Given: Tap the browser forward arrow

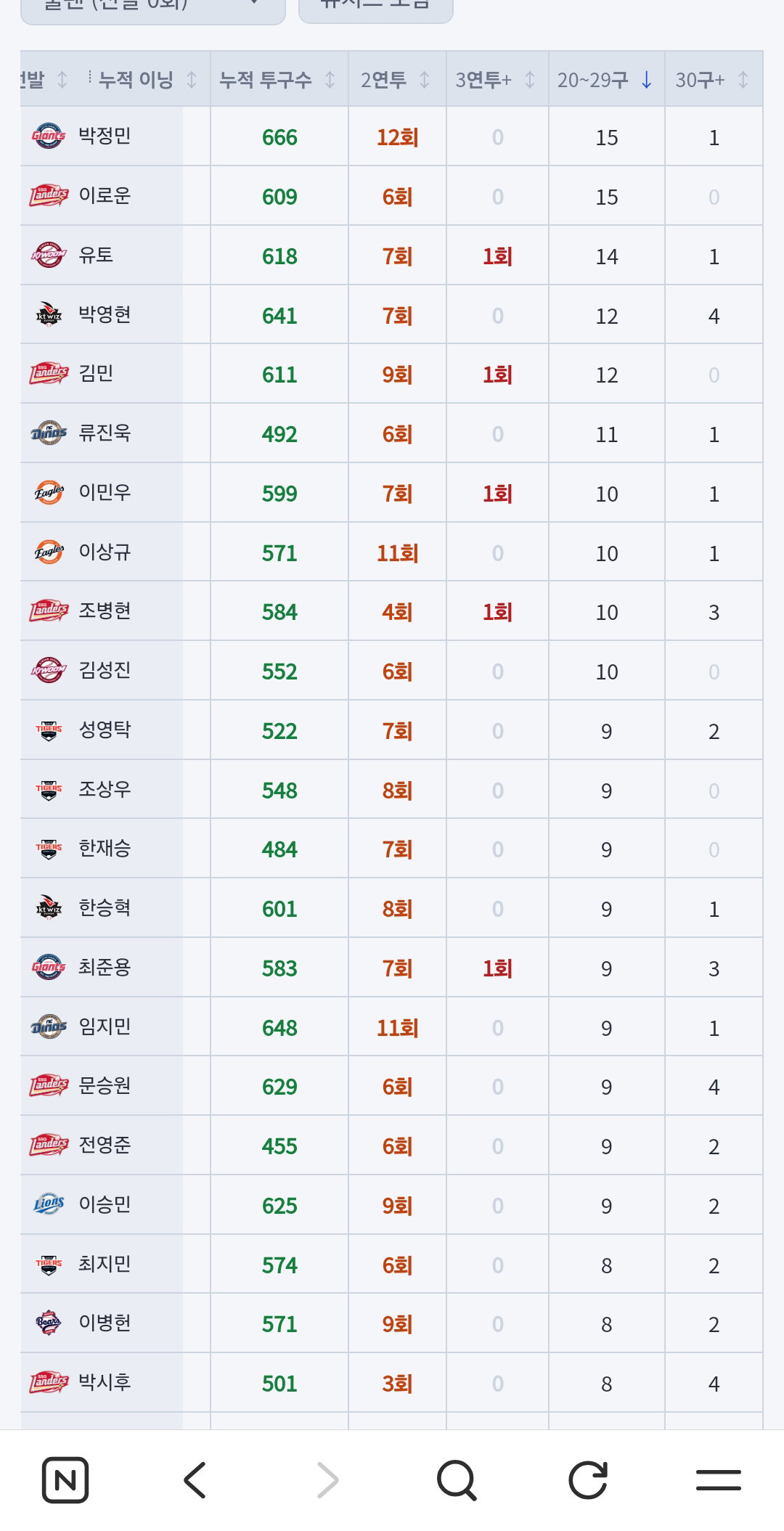Looking at the screenshot, I should click(327, 1479).
